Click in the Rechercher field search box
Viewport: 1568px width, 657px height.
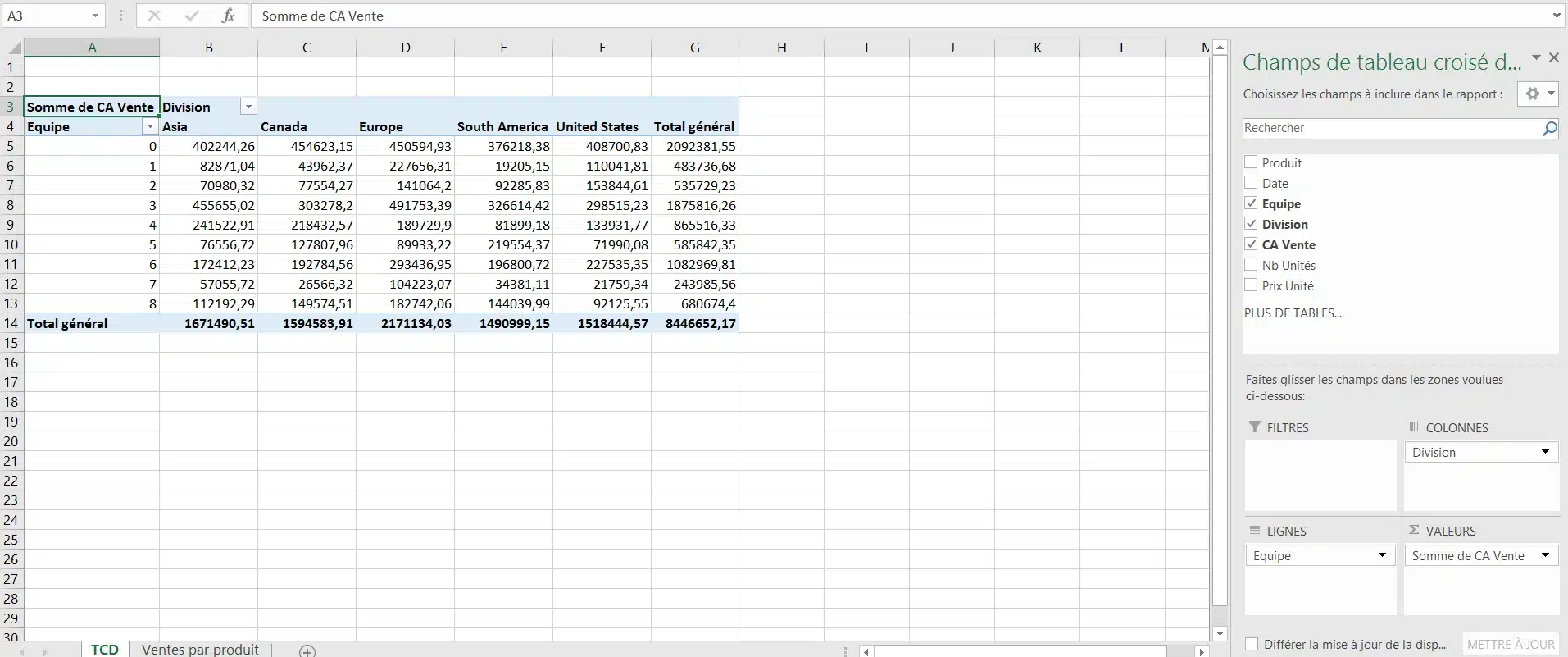click(1391, 128)
